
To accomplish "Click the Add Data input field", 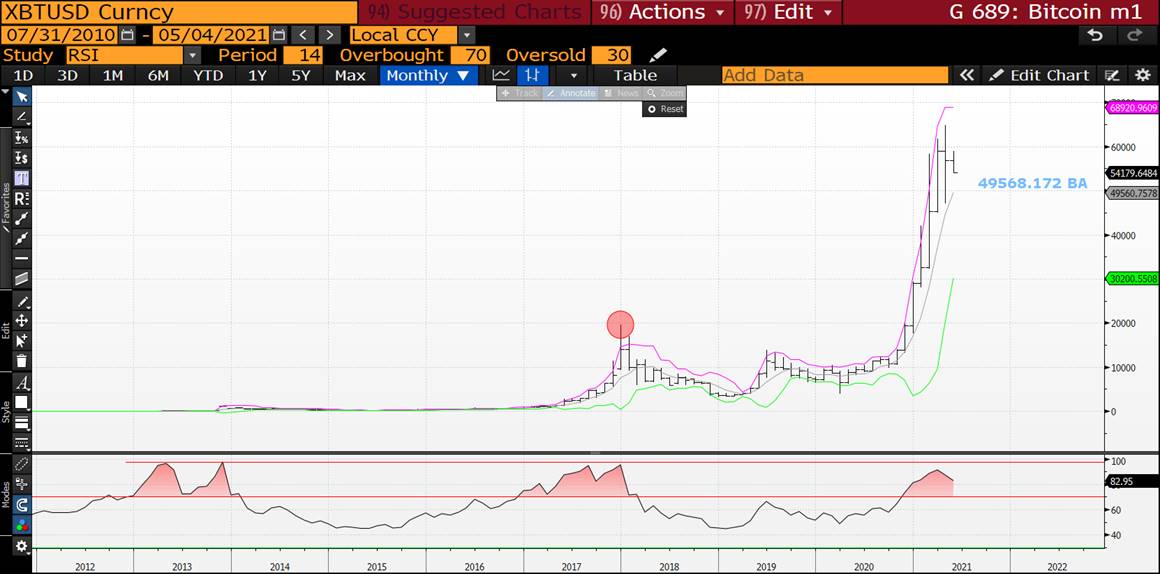I will [x=834, y=75].
